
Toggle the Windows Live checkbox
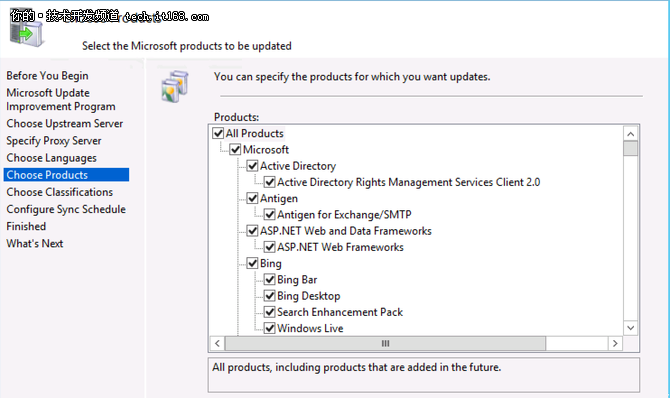pos(269,328)
